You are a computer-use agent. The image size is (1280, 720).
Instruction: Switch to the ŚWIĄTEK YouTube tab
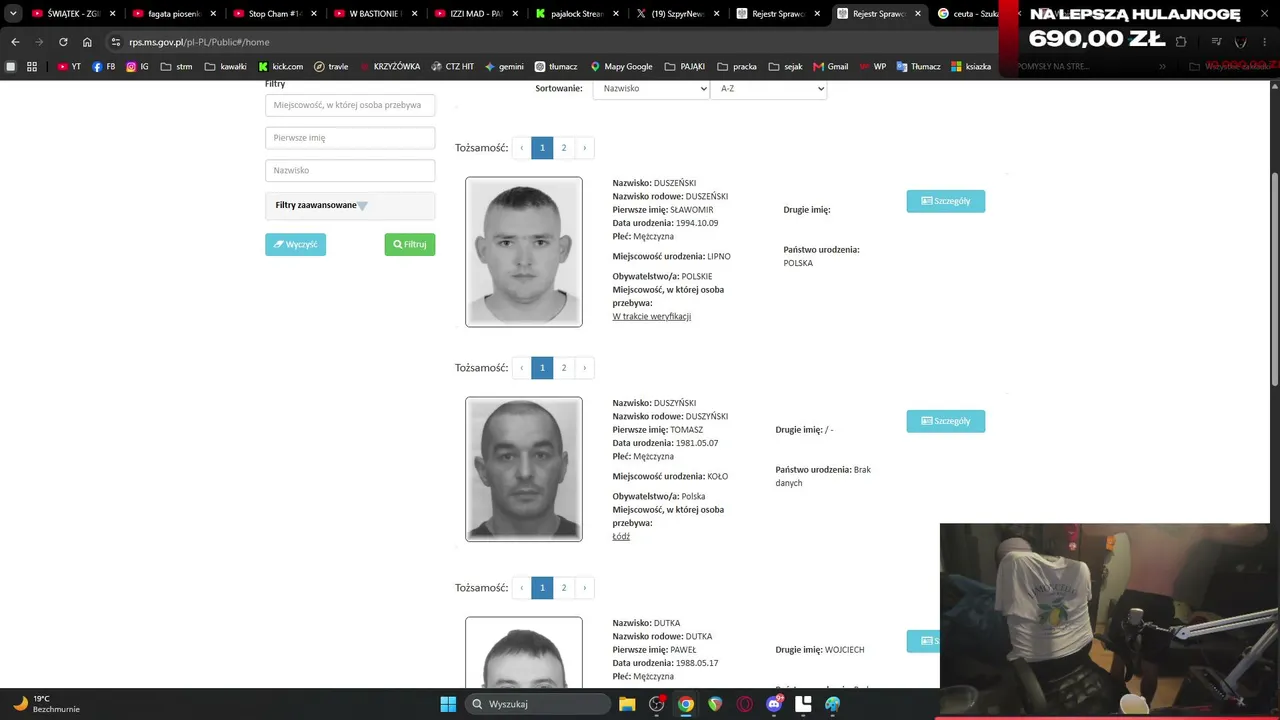point(72,14)
